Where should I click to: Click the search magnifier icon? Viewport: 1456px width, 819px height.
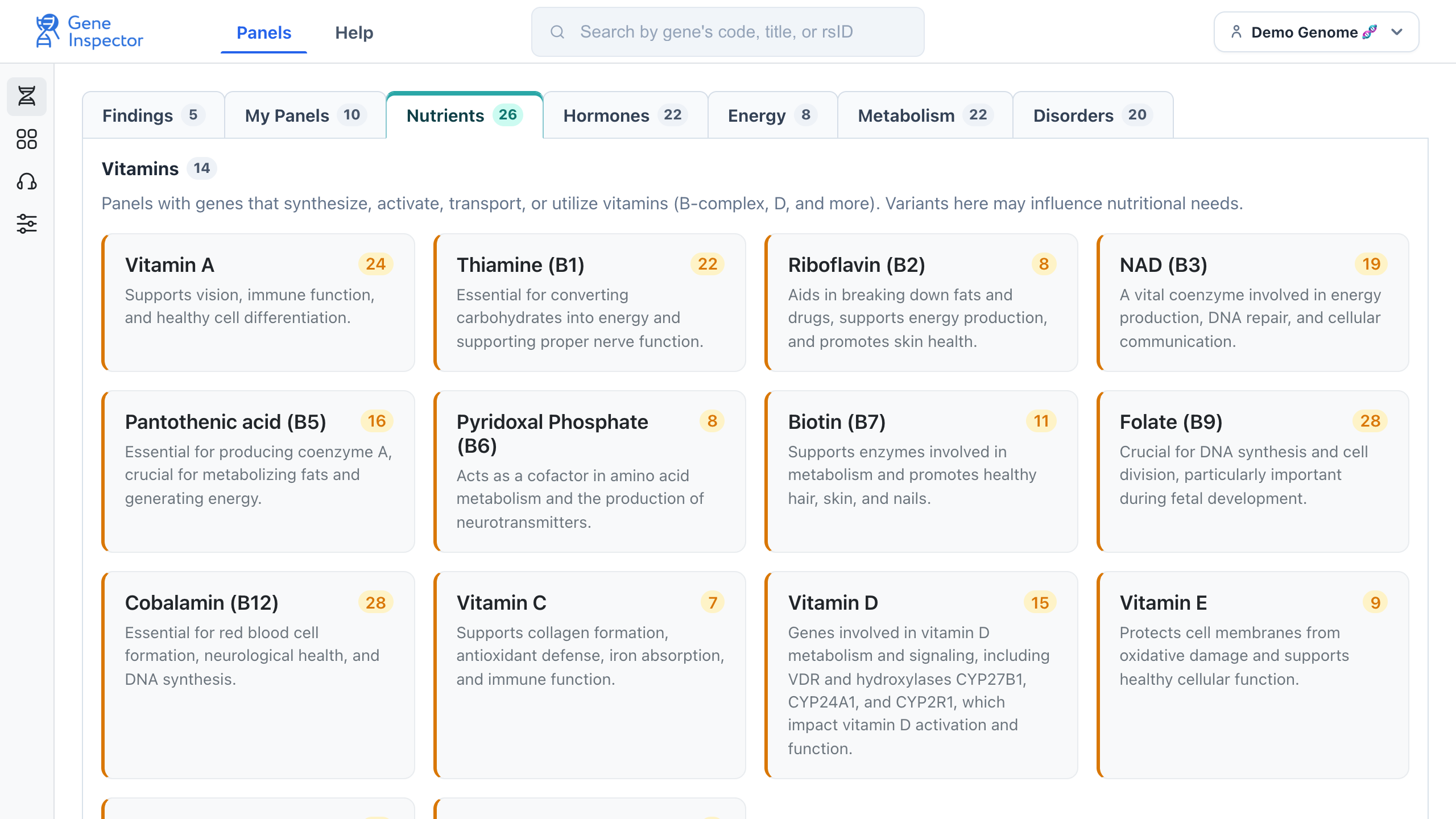[557, 32]
